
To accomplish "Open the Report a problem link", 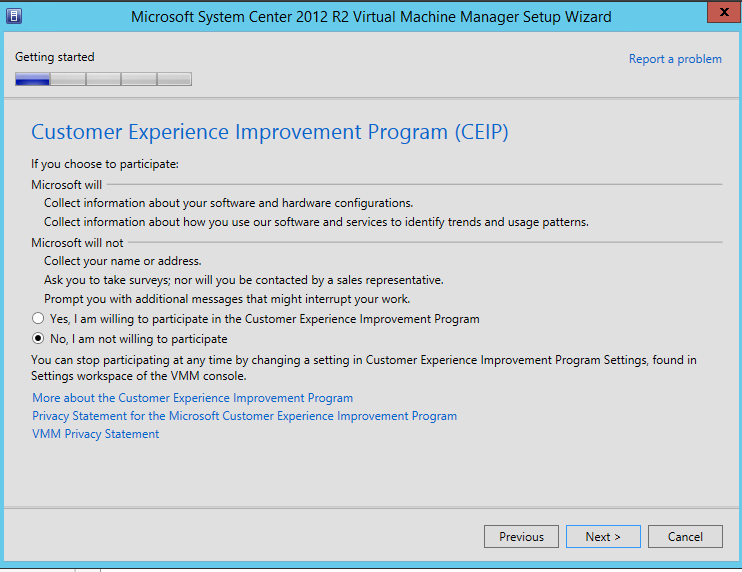I will coord(675,59).
